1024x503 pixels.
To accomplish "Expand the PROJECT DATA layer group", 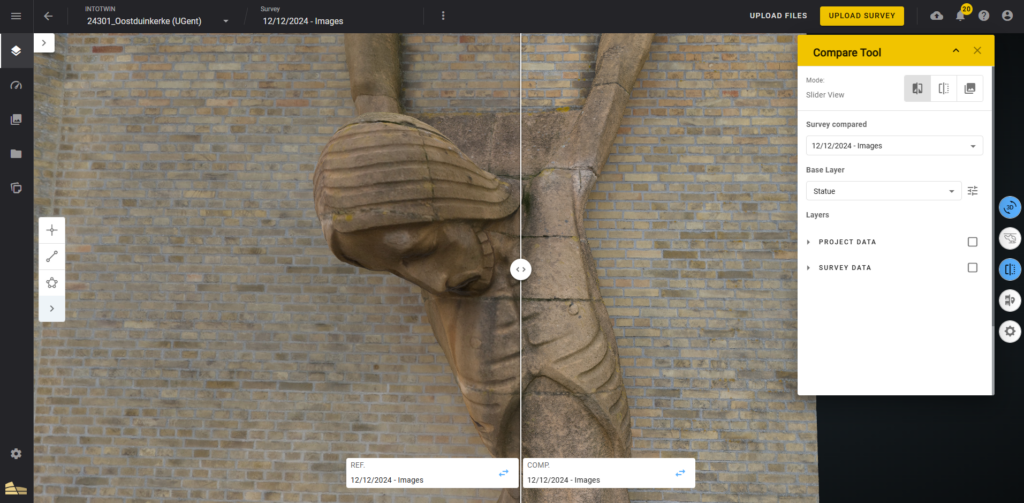I will (808, 242).
